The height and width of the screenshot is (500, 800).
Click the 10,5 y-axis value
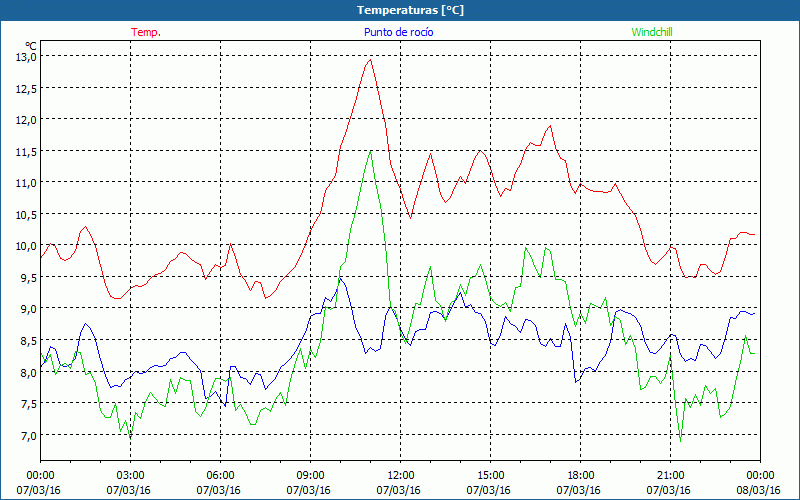coord(28,214)
